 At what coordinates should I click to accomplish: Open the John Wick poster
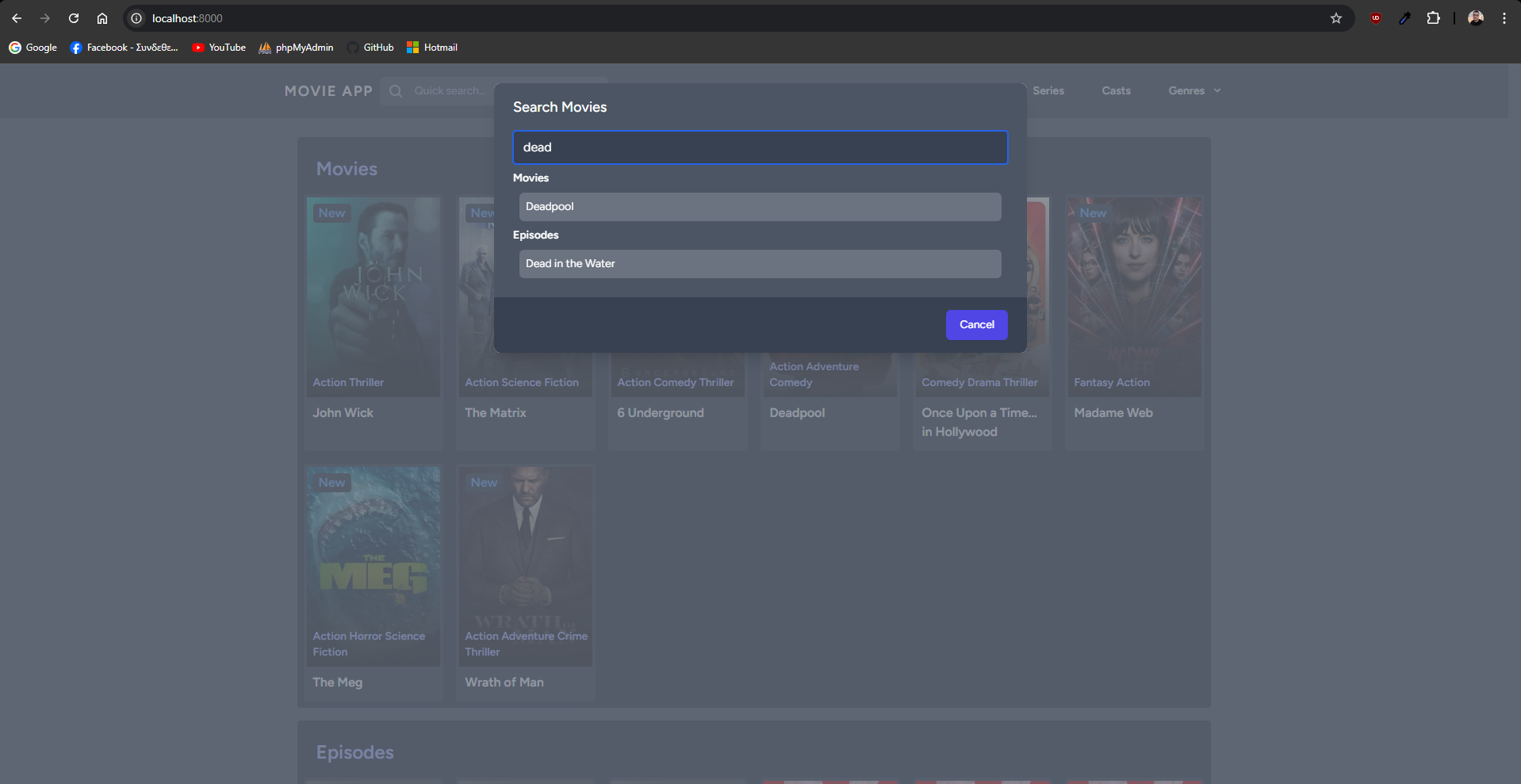(374, 297)
